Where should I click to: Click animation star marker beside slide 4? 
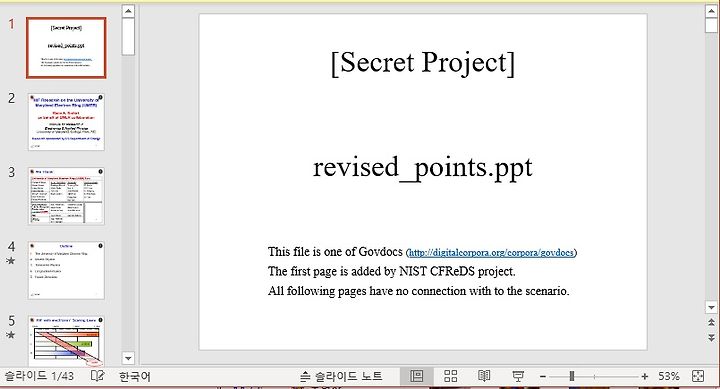[x=11, y=261]
